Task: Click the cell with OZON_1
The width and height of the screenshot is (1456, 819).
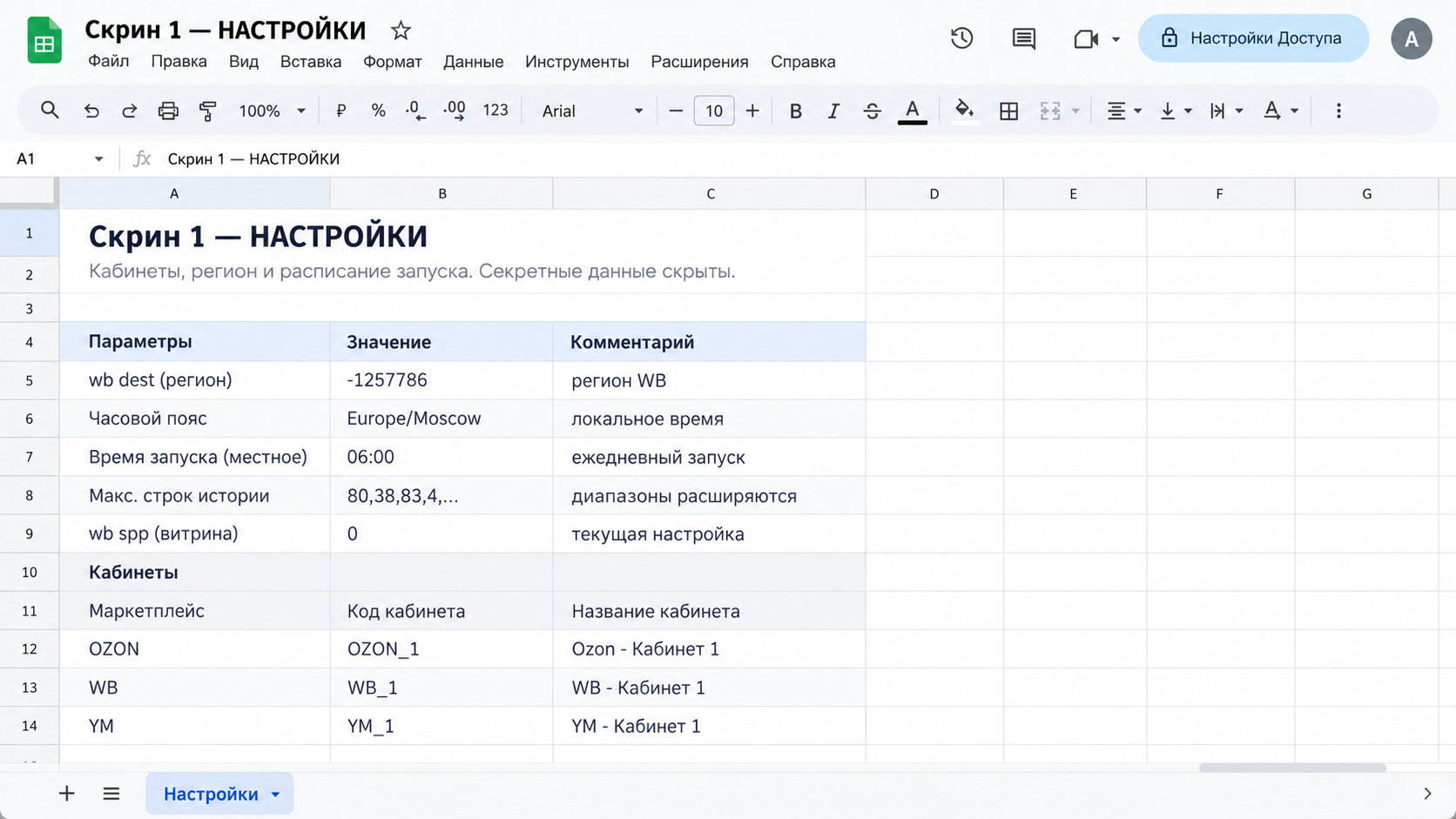Action: coord(442,649)
